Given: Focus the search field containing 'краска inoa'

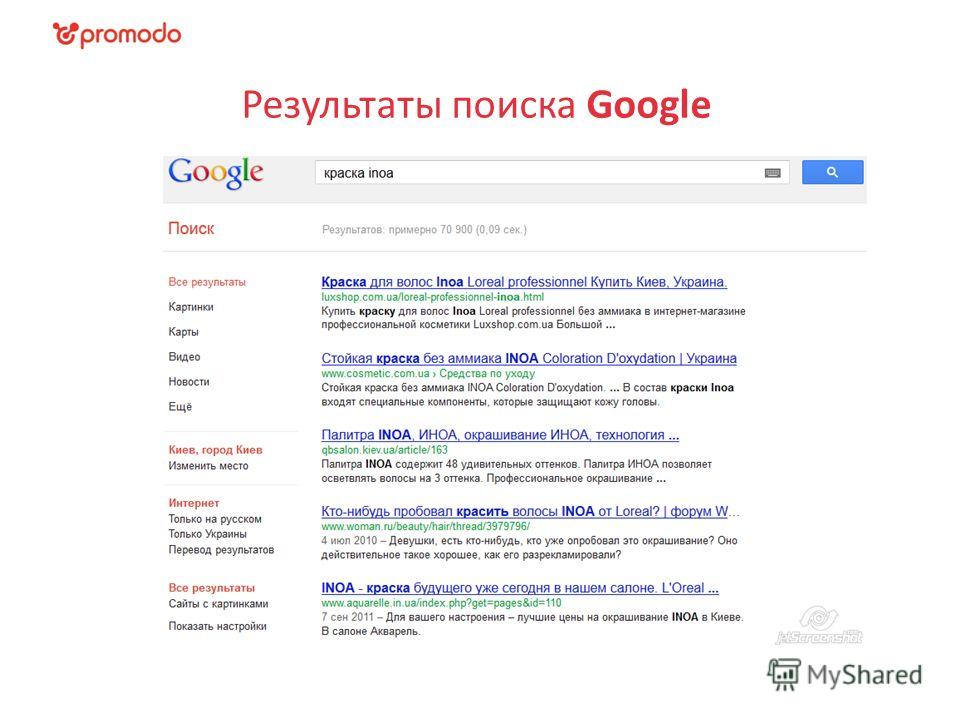Looking at the screenshot, I should [x=552, y=173].
